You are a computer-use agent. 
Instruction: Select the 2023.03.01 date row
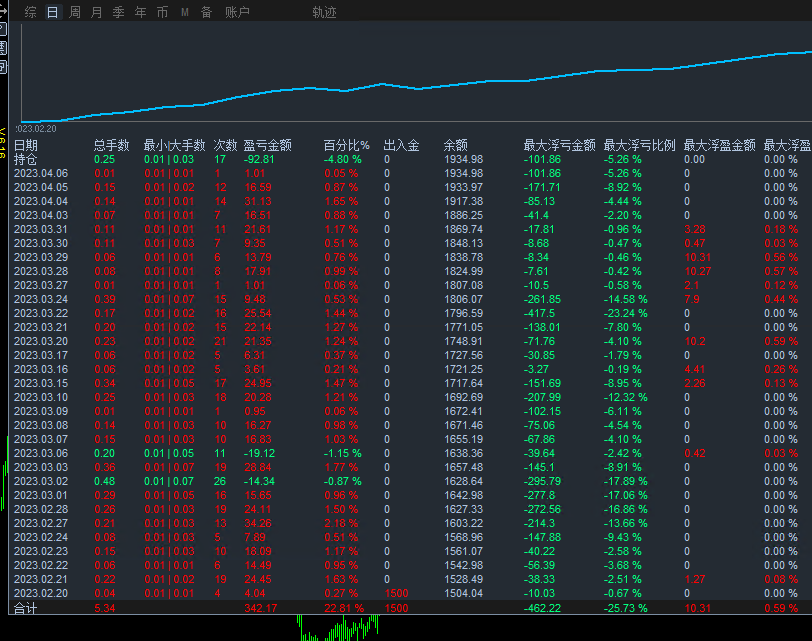click(x=410, y=495)
